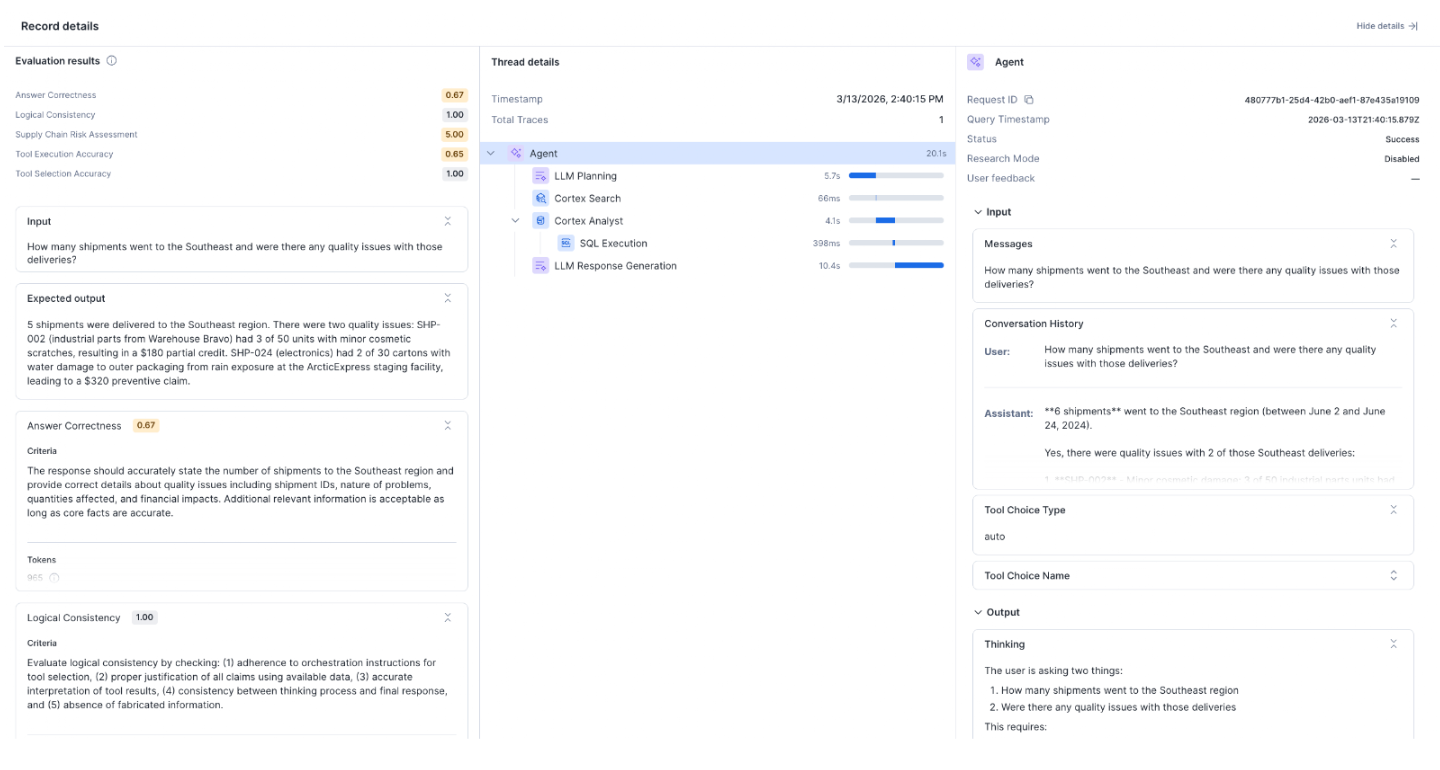Collapse the Agent trace tree node

coord(490,154)
